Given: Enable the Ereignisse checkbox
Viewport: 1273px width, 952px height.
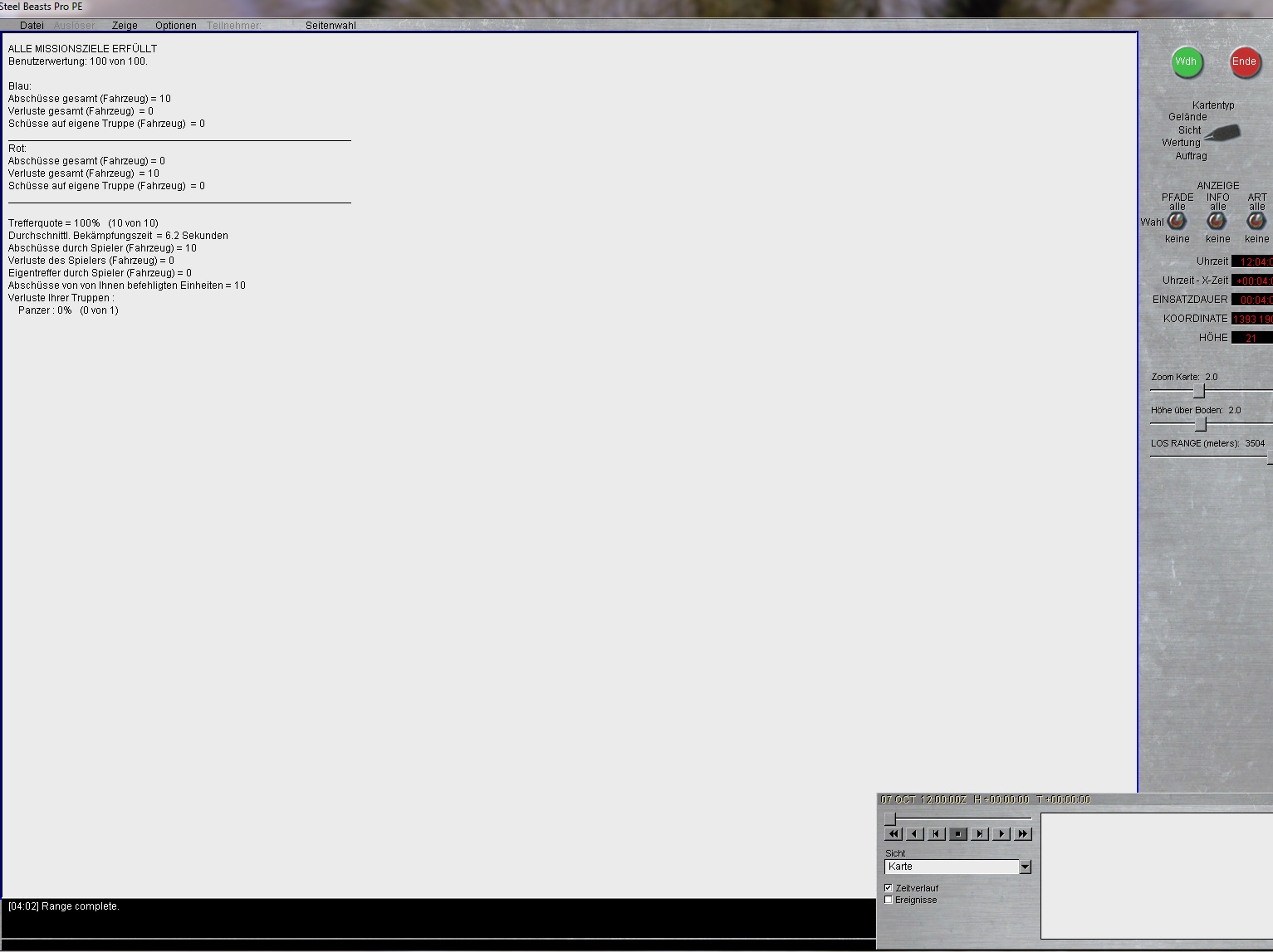Looking at the screenshot, I should (889, 900).
